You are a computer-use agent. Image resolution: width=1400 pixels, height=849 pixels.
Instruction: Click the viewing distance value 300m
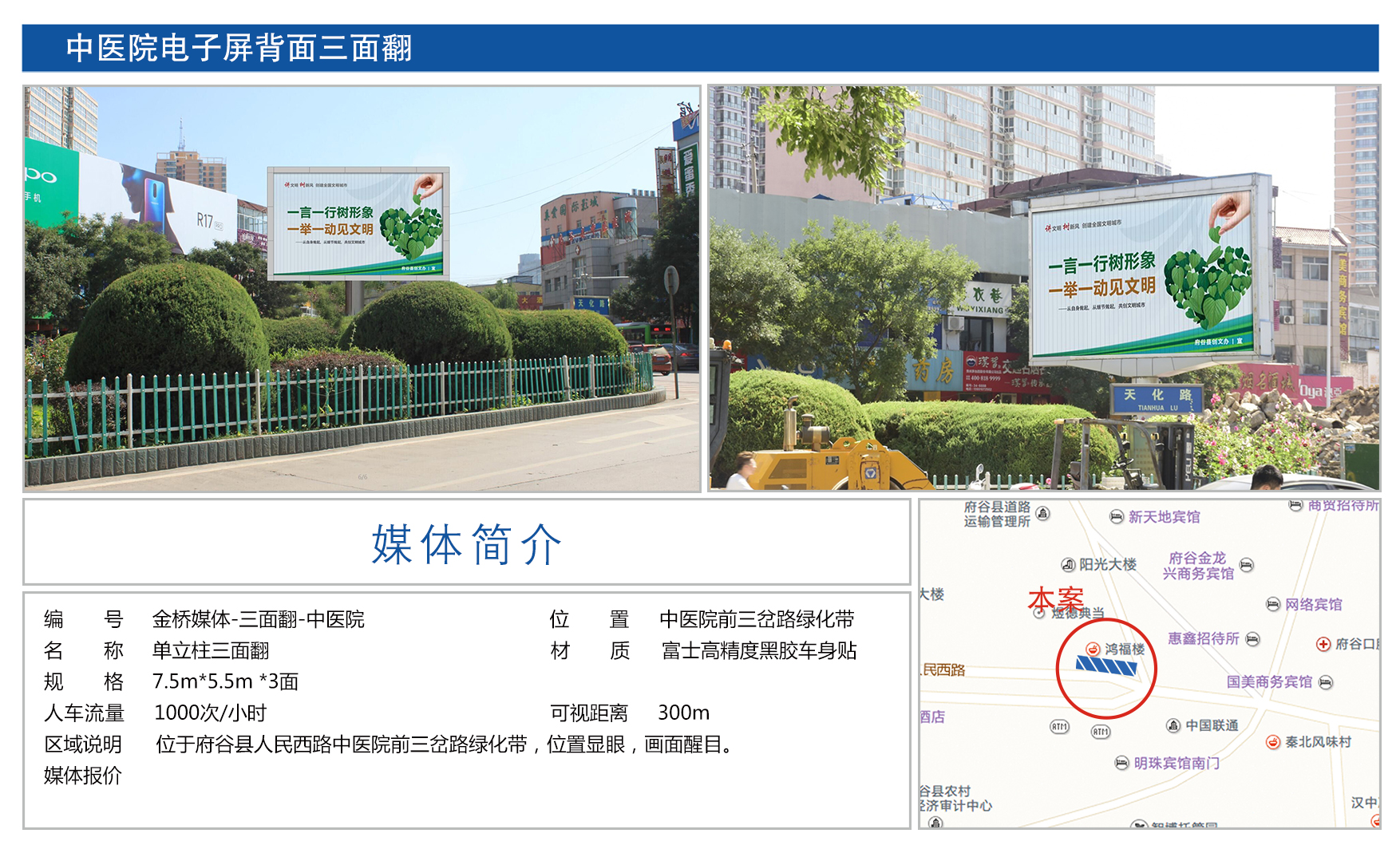tap(683, 713)
